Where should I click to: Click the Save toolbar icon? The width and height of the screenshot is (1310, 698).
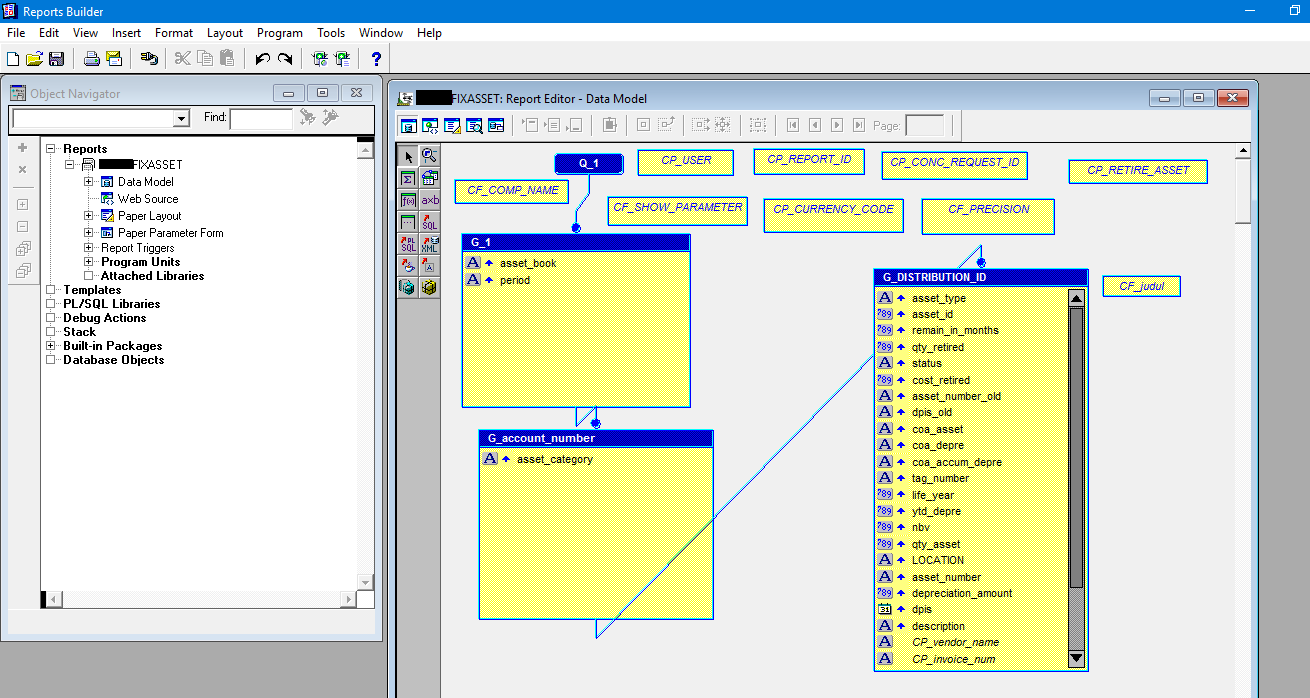[57, 58]
